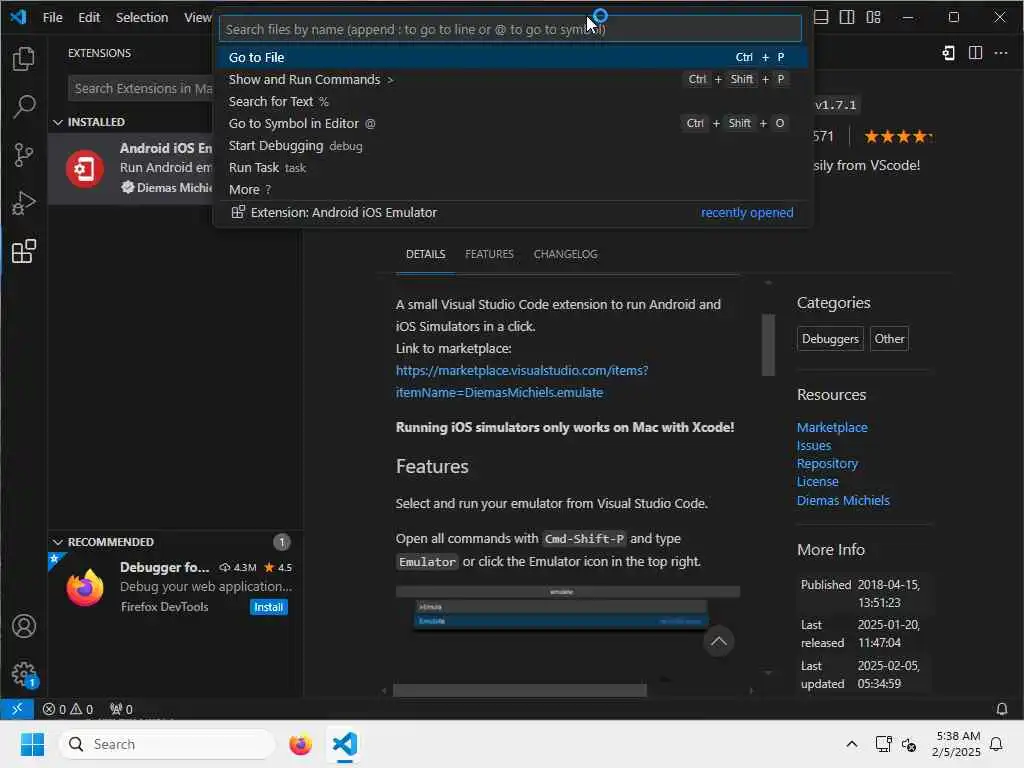
Task: Click the vertical scrollbar in extension details
Action: (x=768, y=345)
